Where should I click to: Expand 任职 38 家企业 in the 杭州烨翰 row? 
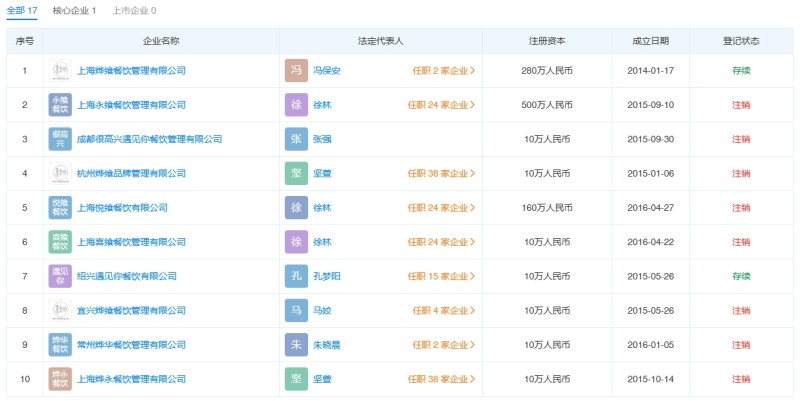[441, 173]
